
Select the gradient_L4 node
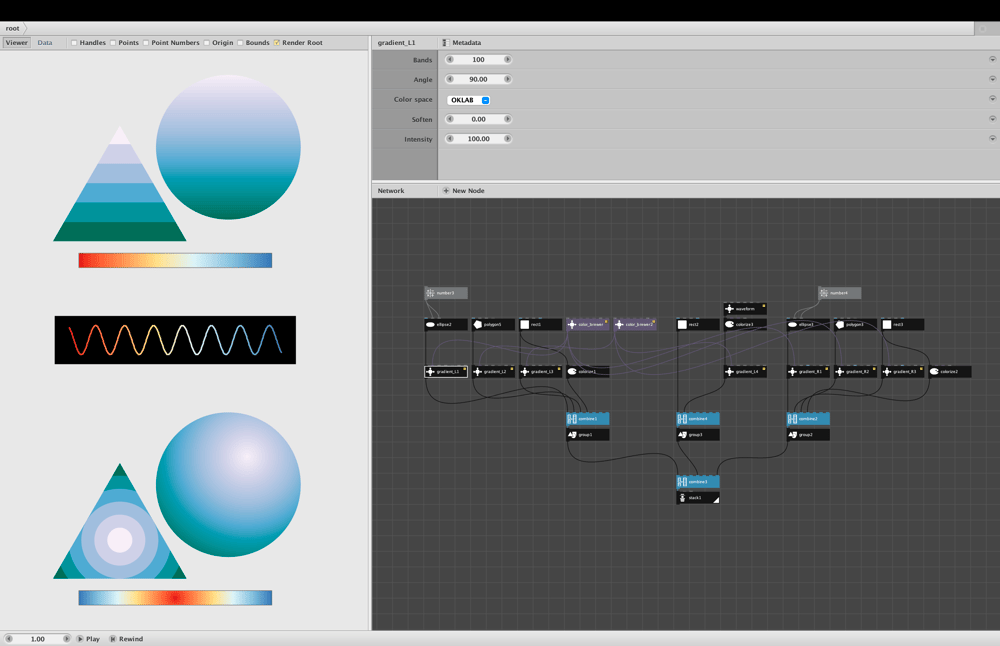pyautogui.click(x=745, y=371)
